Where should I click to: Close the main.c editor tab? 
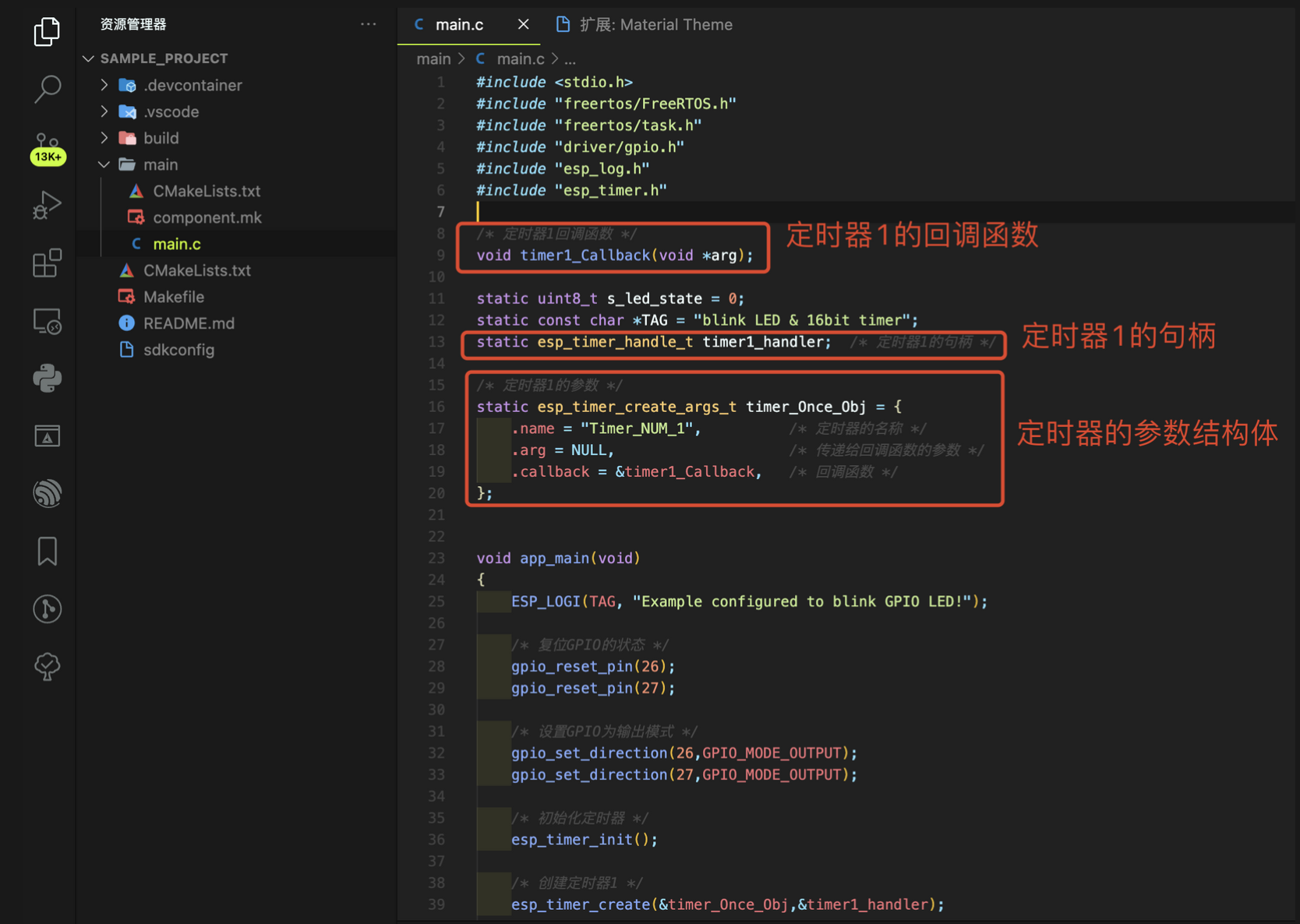pyautogui.click(x=524, y=24)
